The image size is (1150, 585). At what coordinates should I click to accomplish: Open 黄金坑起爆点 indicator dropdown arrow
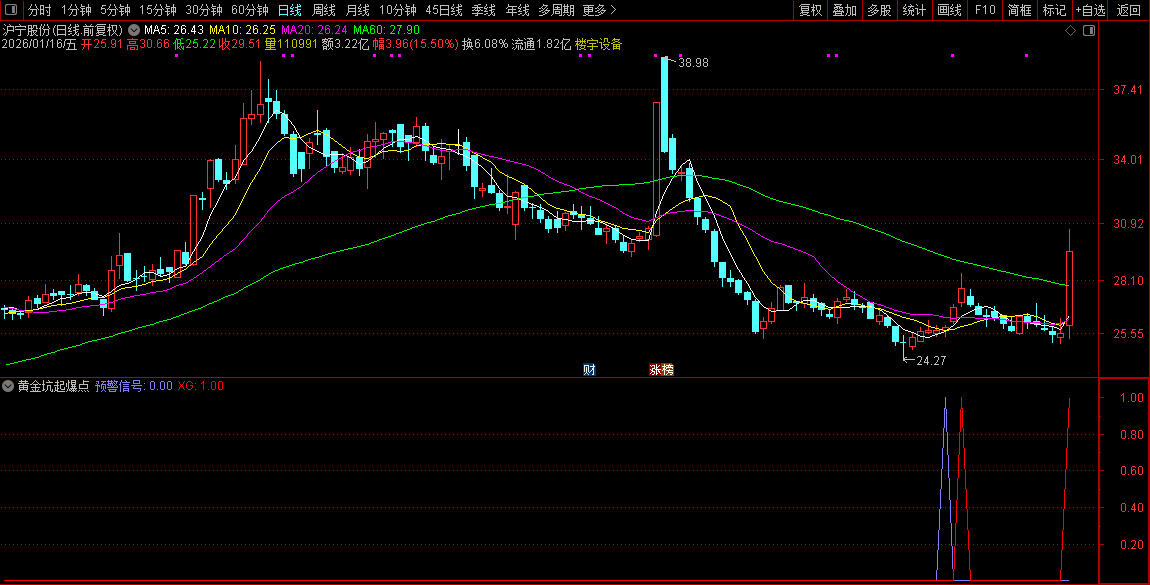click(8, 386)
